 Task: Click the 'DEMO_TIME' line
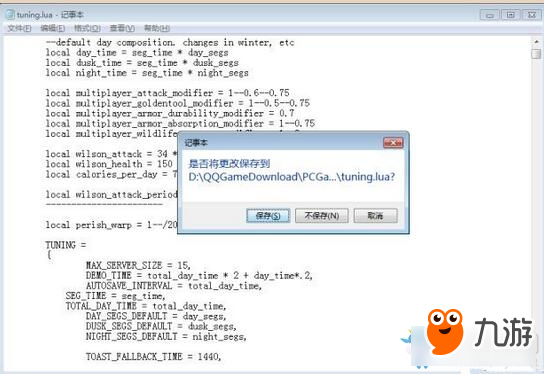[199, 275]
